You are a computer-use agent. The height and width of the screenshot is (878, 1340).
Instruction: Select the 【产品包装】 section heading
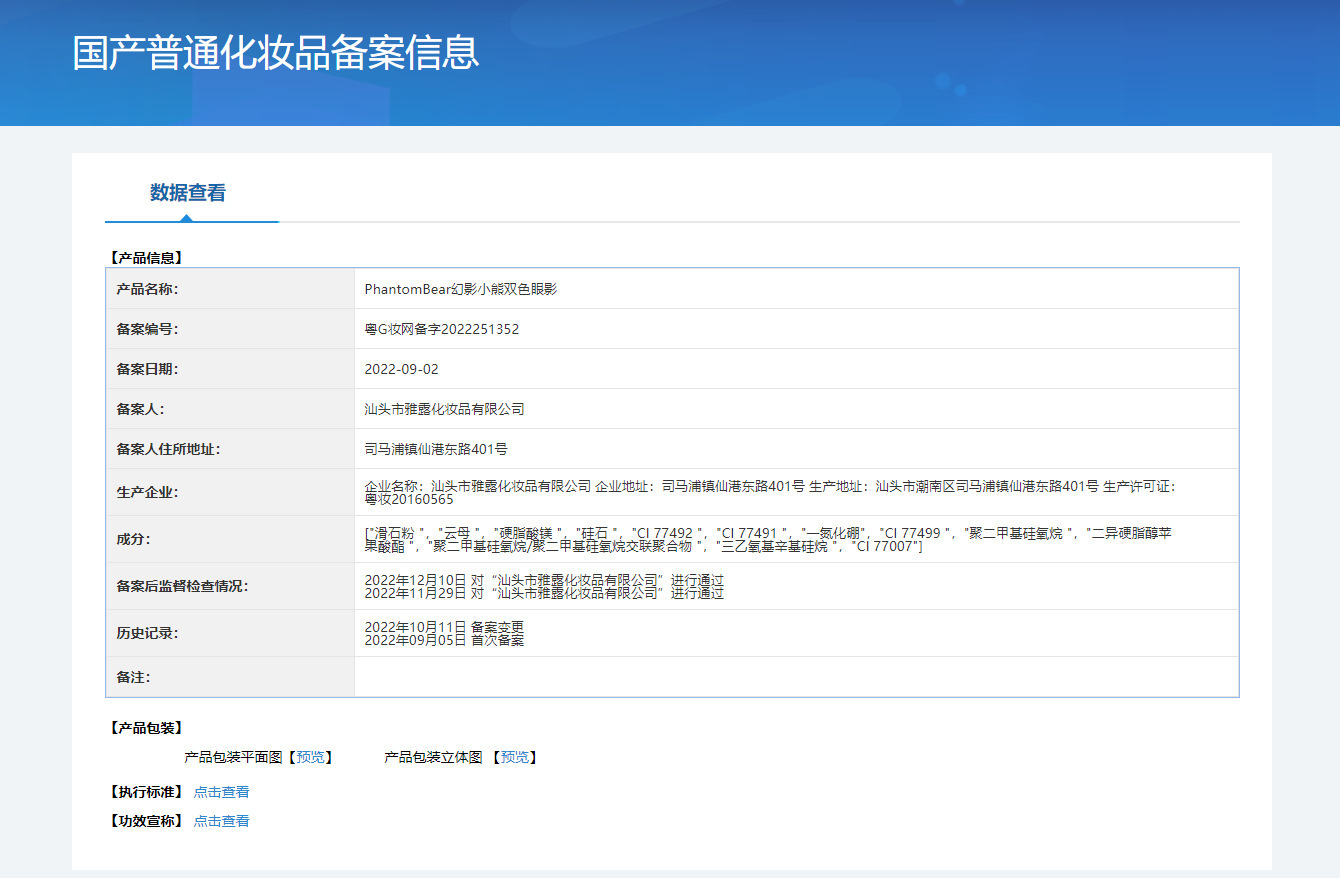146,728
